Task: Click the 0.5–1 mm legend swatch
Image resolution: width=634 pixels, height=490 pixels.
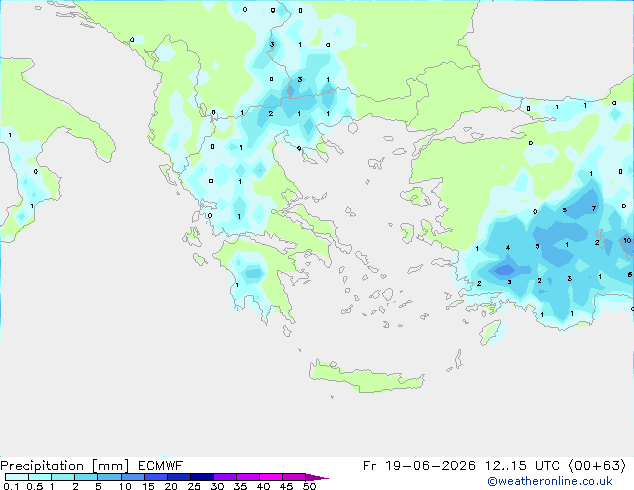Action: click(x=40, y=477)
